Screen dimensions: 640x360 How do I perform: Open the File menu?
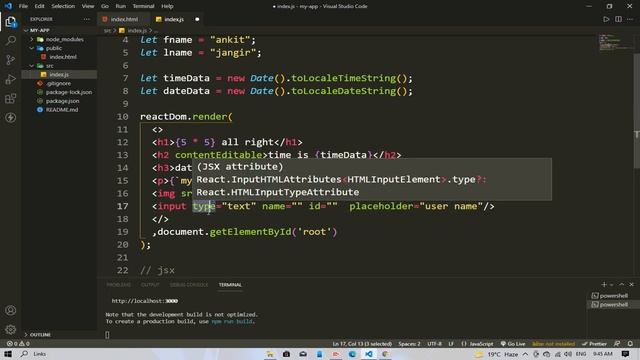click(x=23, y=6)
